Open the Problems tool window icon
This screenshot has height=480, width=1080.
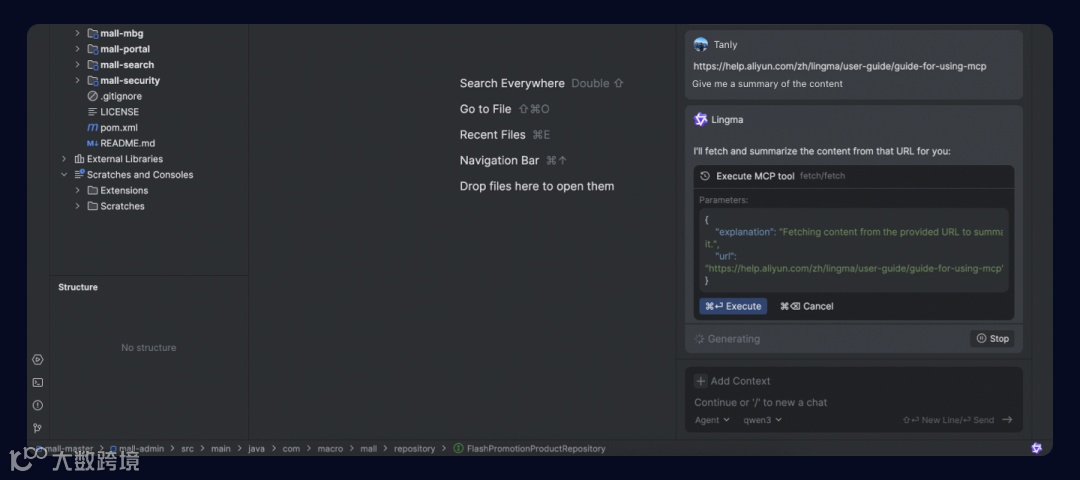(x=38, y=405)
